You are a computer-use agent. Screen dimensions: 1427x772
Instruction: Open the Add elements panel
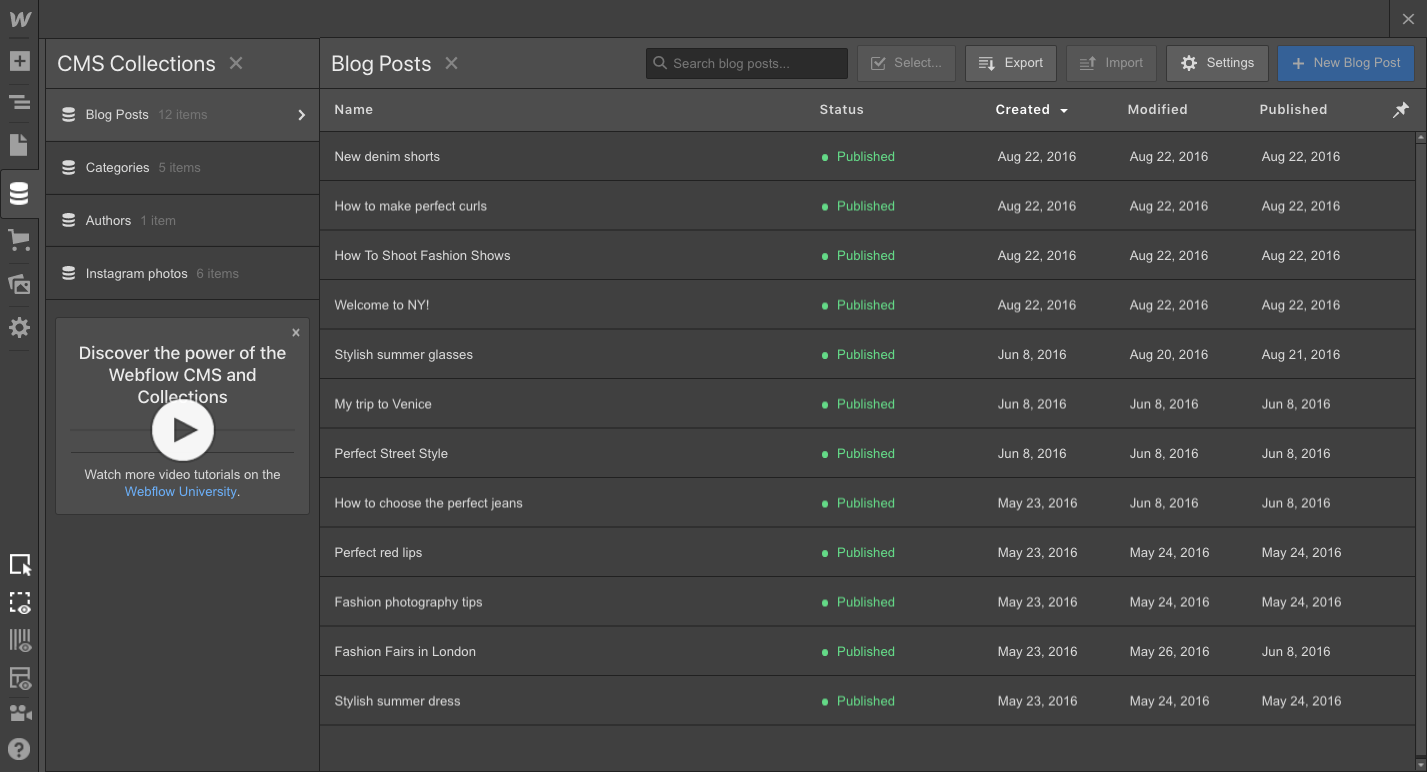tap(19, 61)
